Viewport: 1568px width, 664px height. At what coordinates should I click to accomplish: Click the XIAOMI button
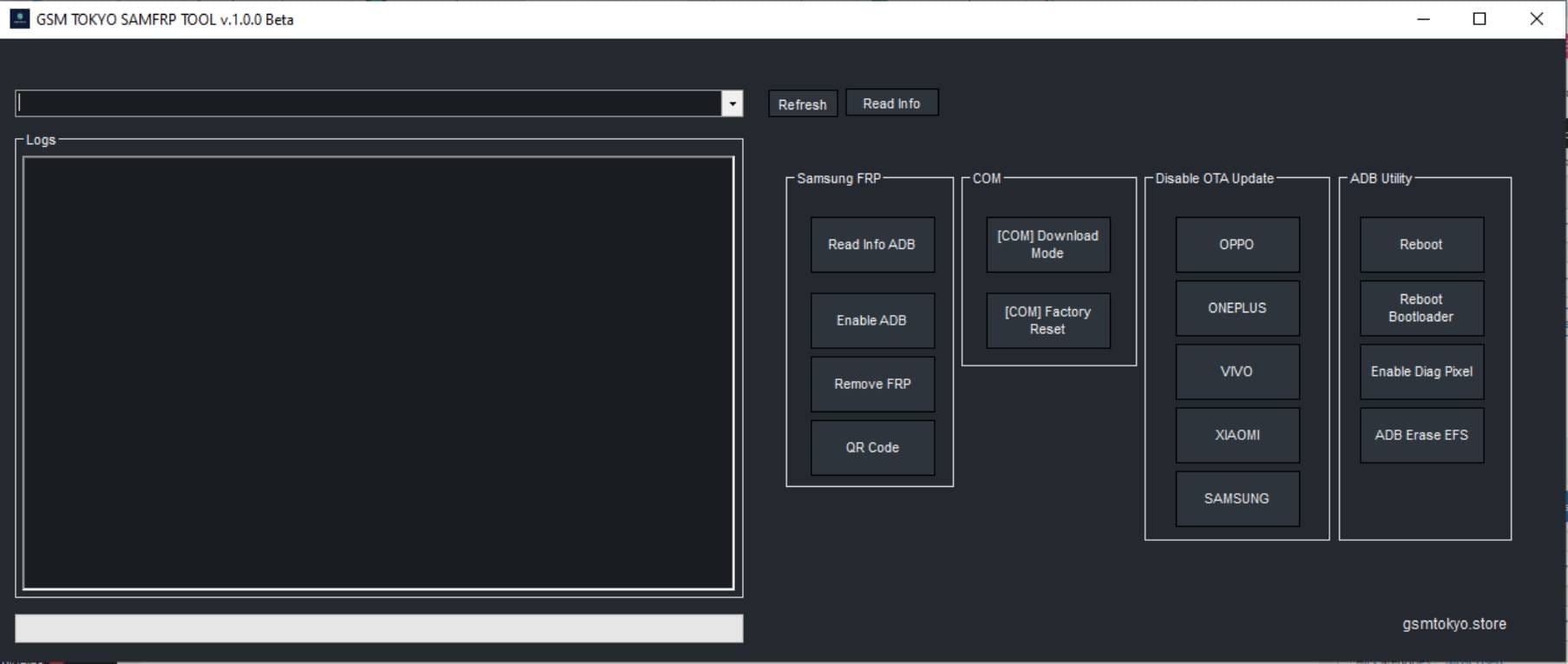click(1237, 435)
